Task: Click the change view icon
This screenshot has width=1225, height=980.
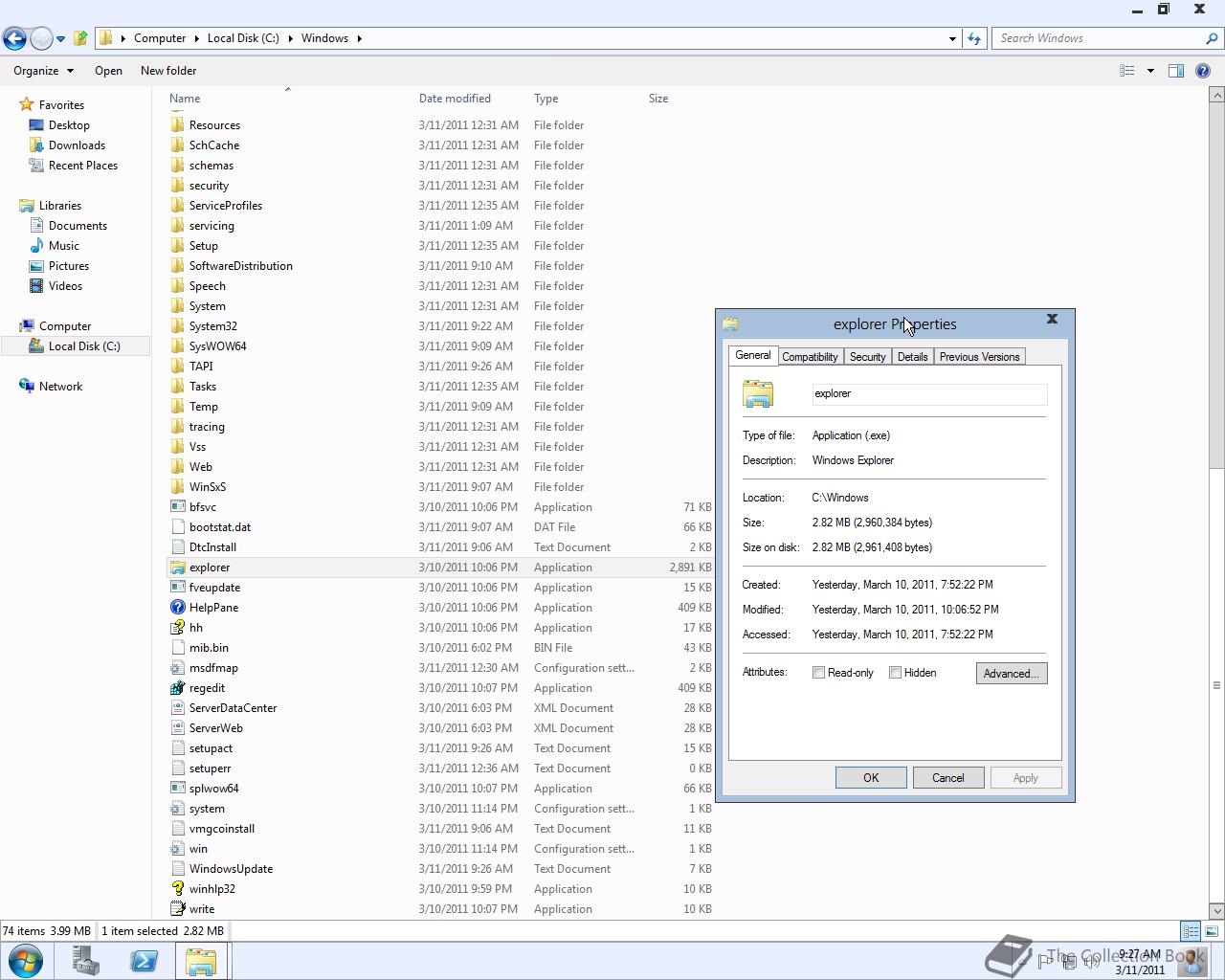Action: tap(1127, 71)
